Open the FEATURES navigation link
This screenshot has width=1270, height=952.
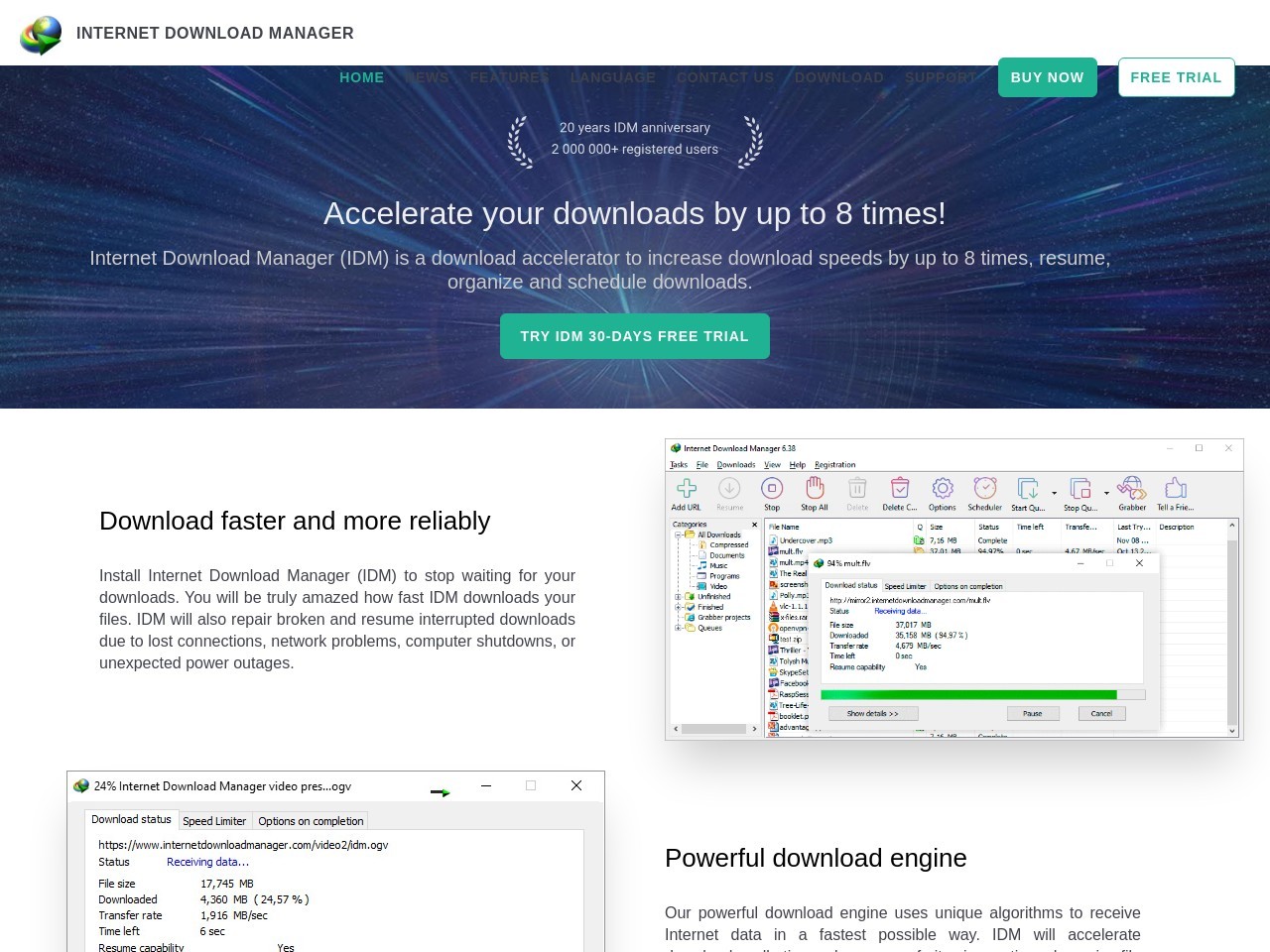point(510,77)
